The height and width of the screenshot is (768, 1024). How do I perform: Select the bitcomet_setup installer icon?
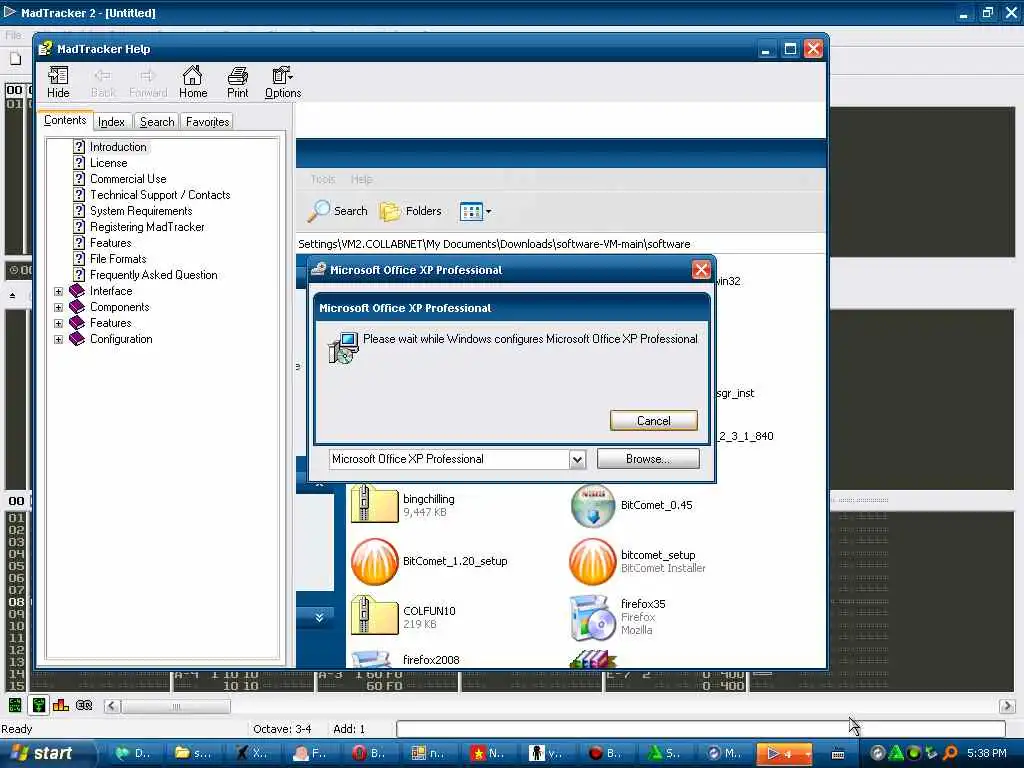592,561
